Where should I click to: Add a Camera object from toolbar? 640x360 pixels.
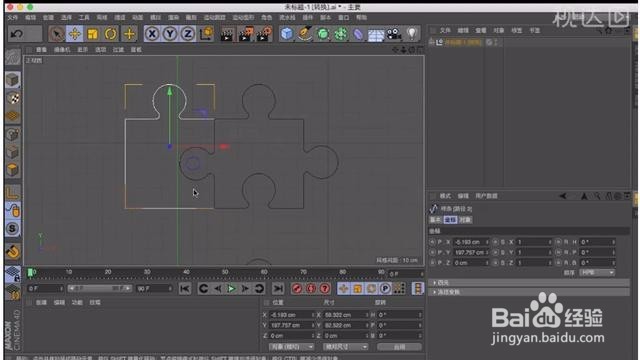click(x=394, y=34)
